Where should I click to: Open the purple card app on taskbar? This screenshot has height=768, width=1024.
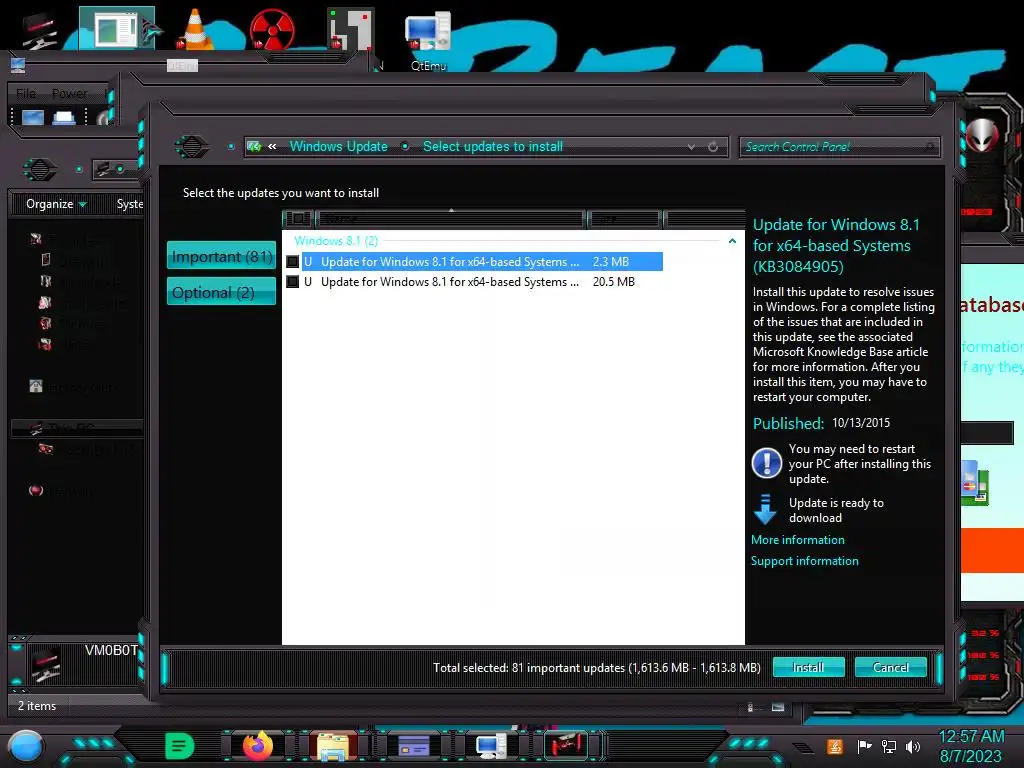point(413,746)
